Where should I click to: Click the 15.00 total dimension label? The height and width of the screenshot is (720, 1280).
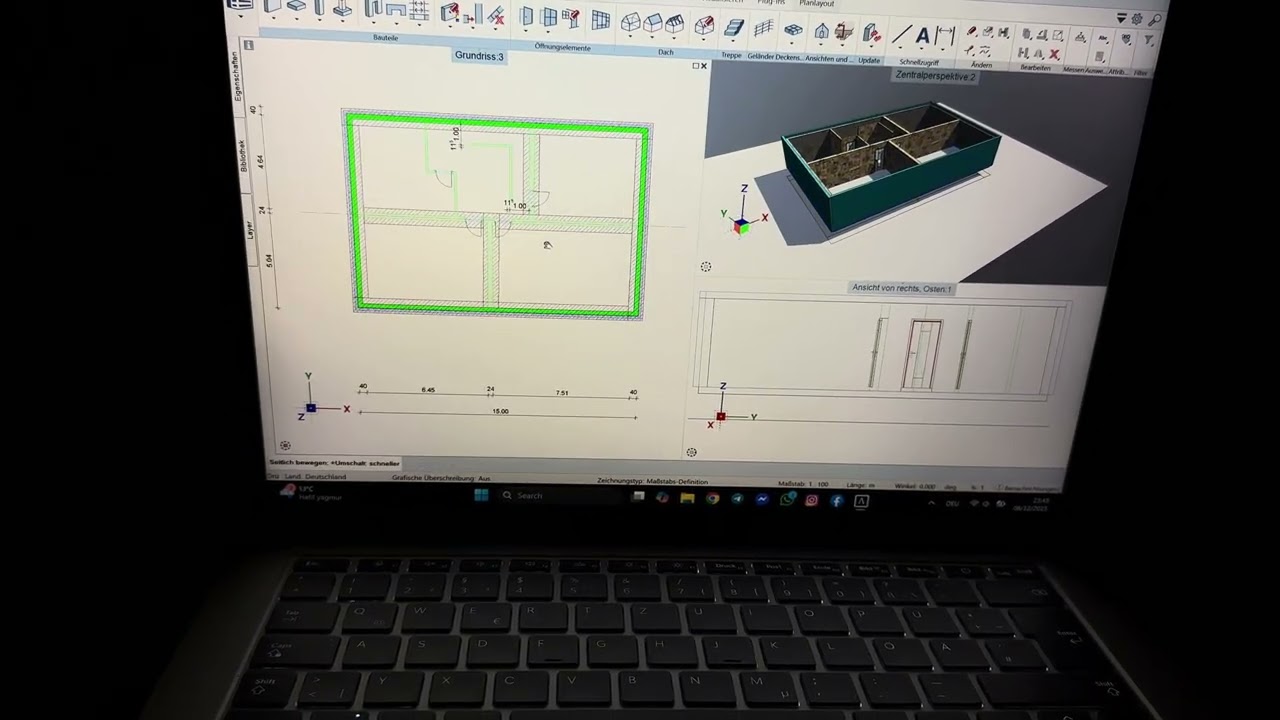point(500,411)
